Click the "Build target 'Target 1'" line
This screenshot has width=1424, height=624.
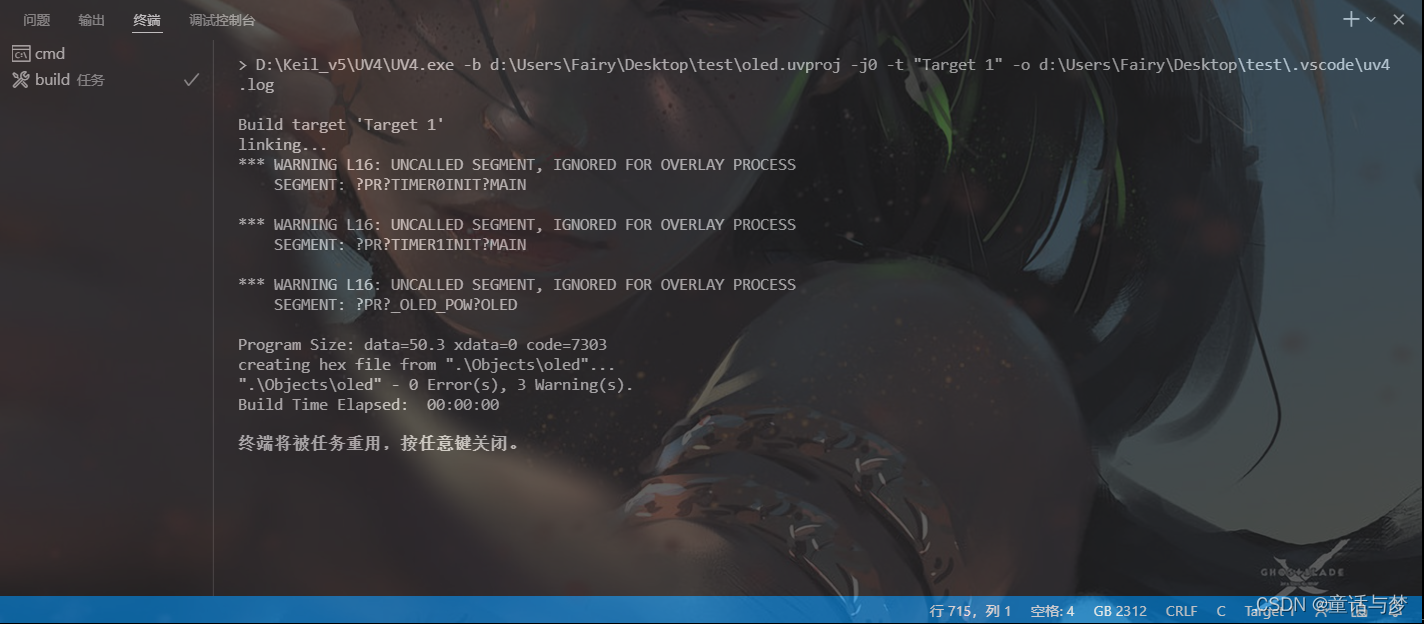[x=341, y=125]
